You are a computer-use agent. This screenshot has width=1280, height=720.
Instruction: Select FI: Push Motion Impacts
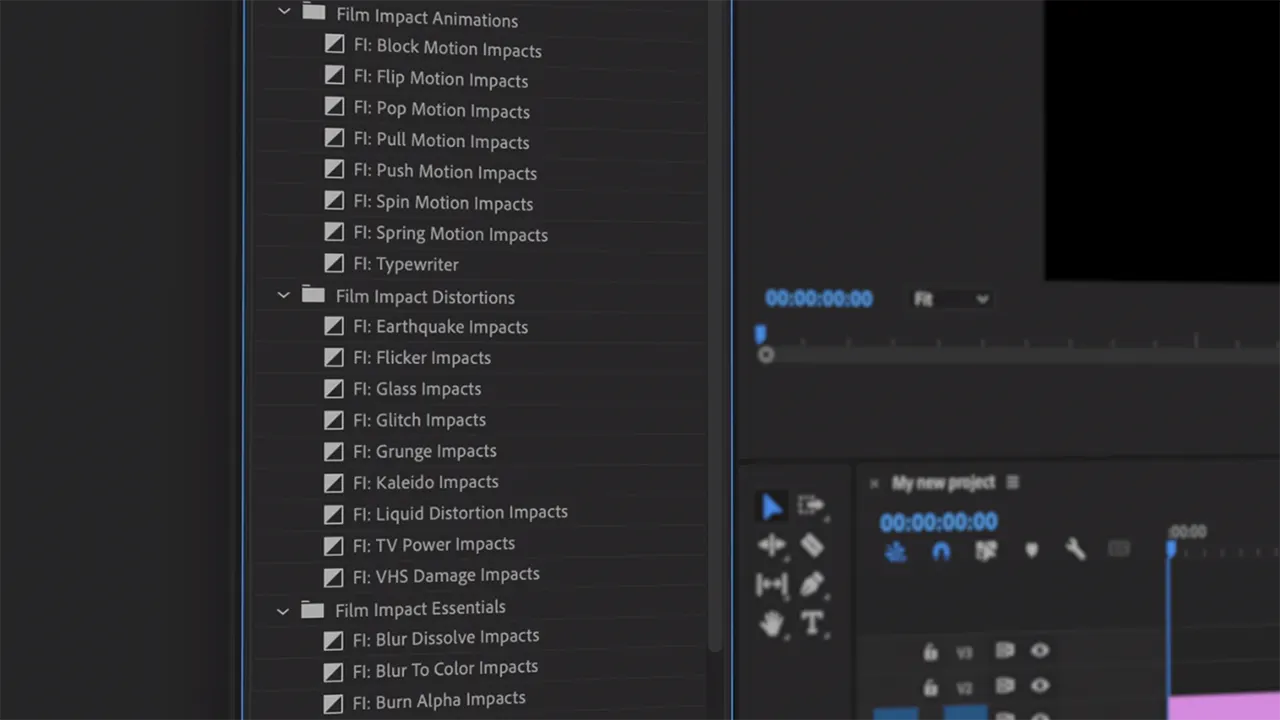pyautogui.click(x=445, y=172)
